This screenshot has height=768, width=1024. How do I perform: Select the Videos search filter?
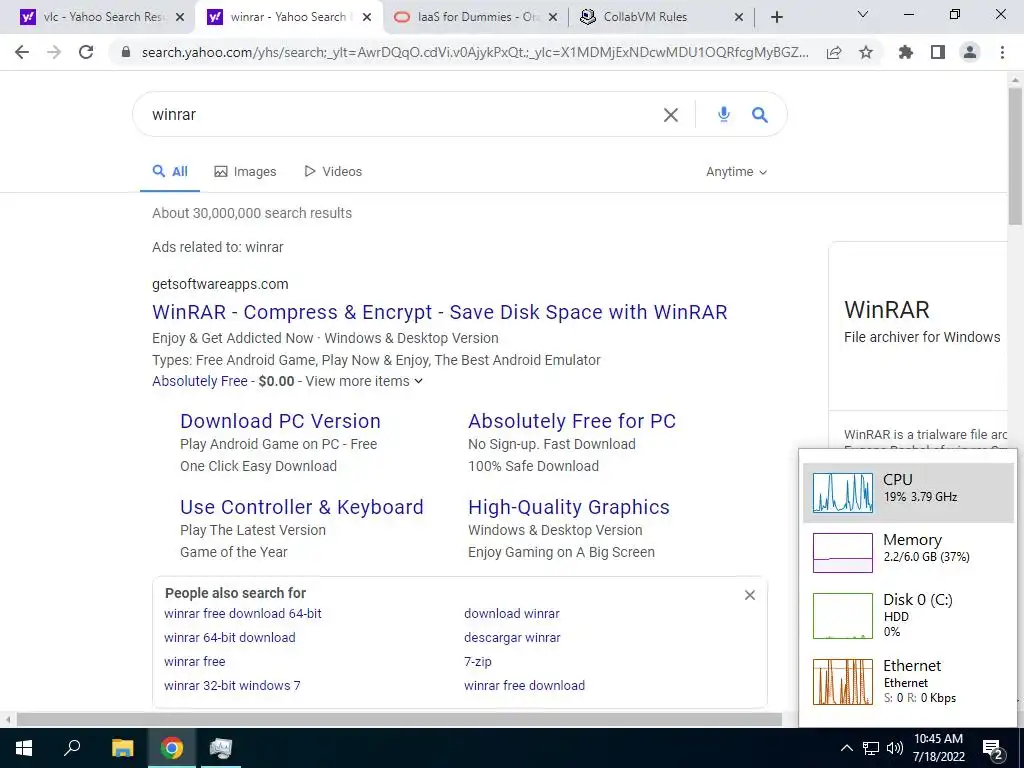(x=333, y=172)
